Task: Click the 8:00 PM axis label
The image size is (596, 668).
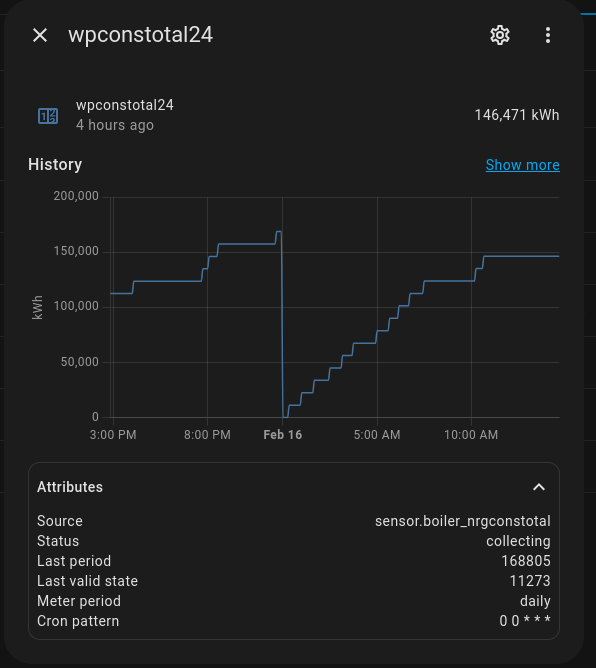Action: click(207, 435)
